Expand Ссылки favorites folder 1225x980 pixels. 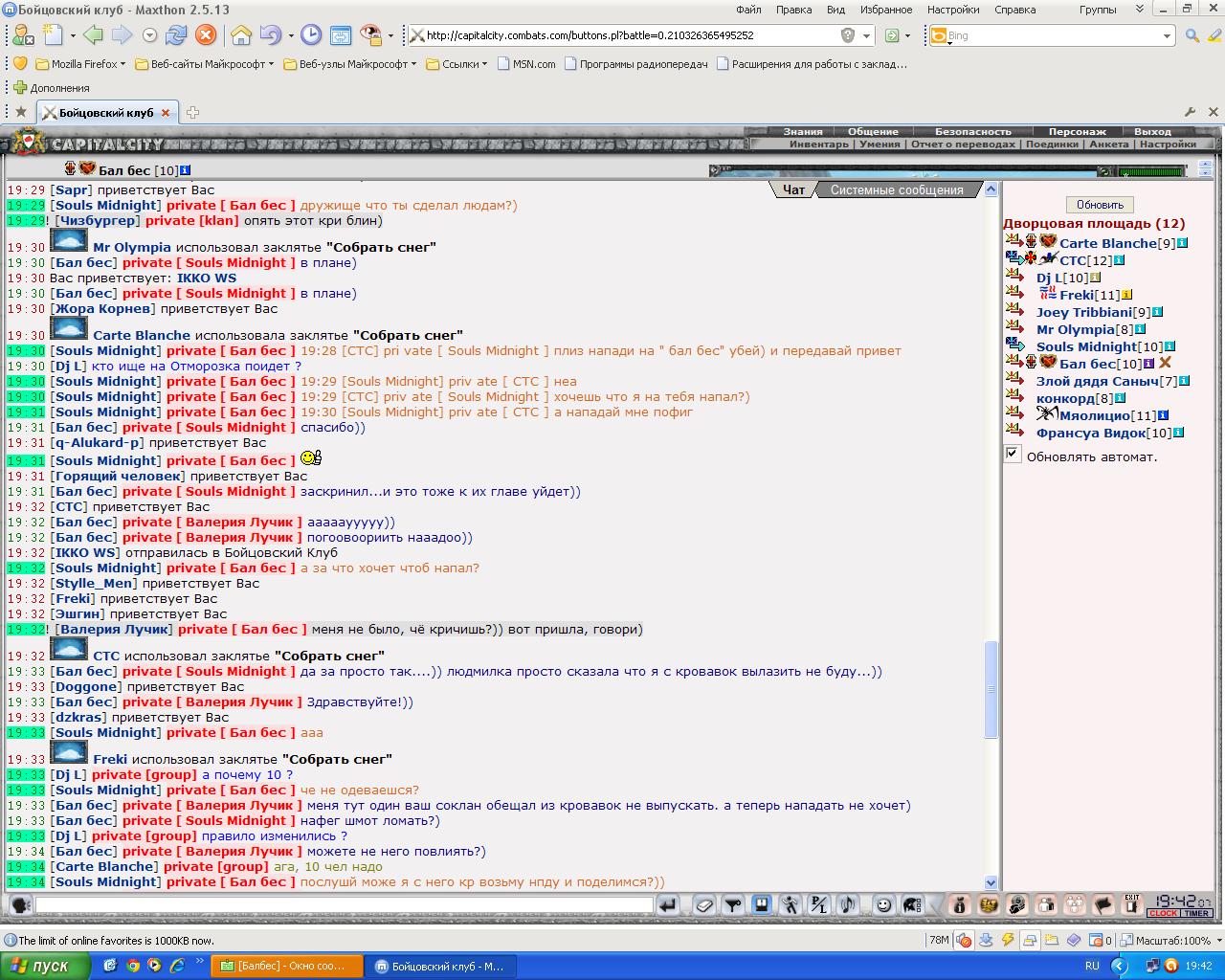point(457,64)
